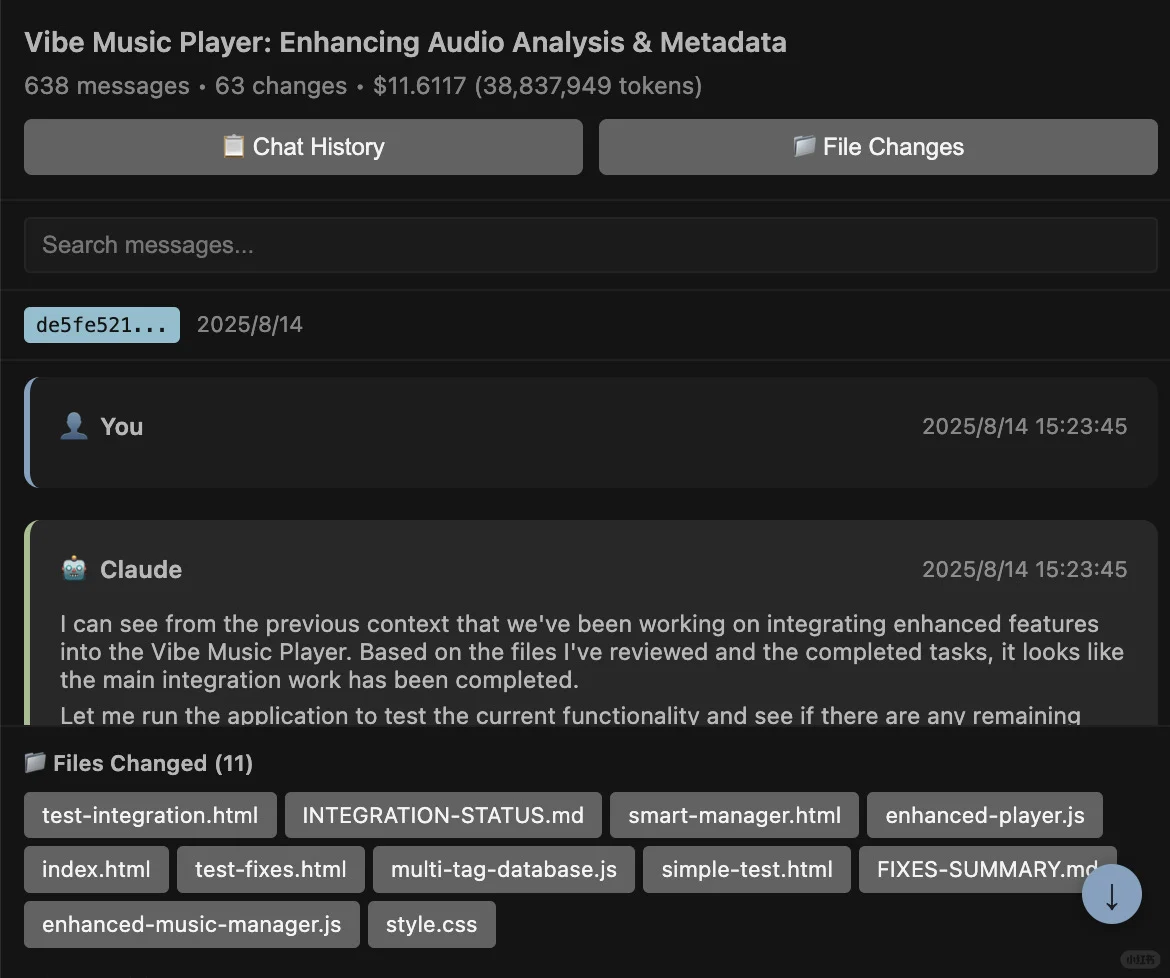Open simple-test.html file chip
Viewport: 1170px width, 978px height.
747,869
